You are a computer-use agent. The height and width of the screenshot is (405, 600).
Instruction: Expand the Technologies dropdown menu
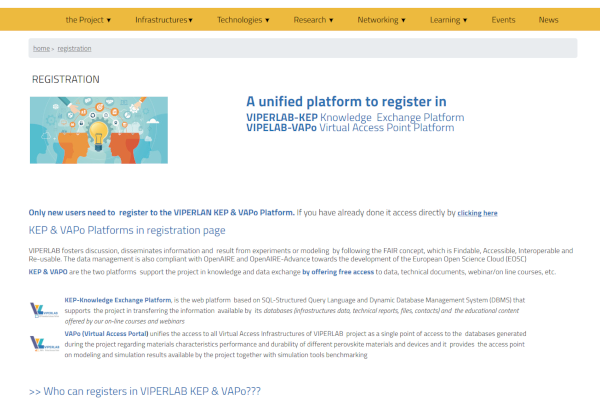click(x=243, y=19)
